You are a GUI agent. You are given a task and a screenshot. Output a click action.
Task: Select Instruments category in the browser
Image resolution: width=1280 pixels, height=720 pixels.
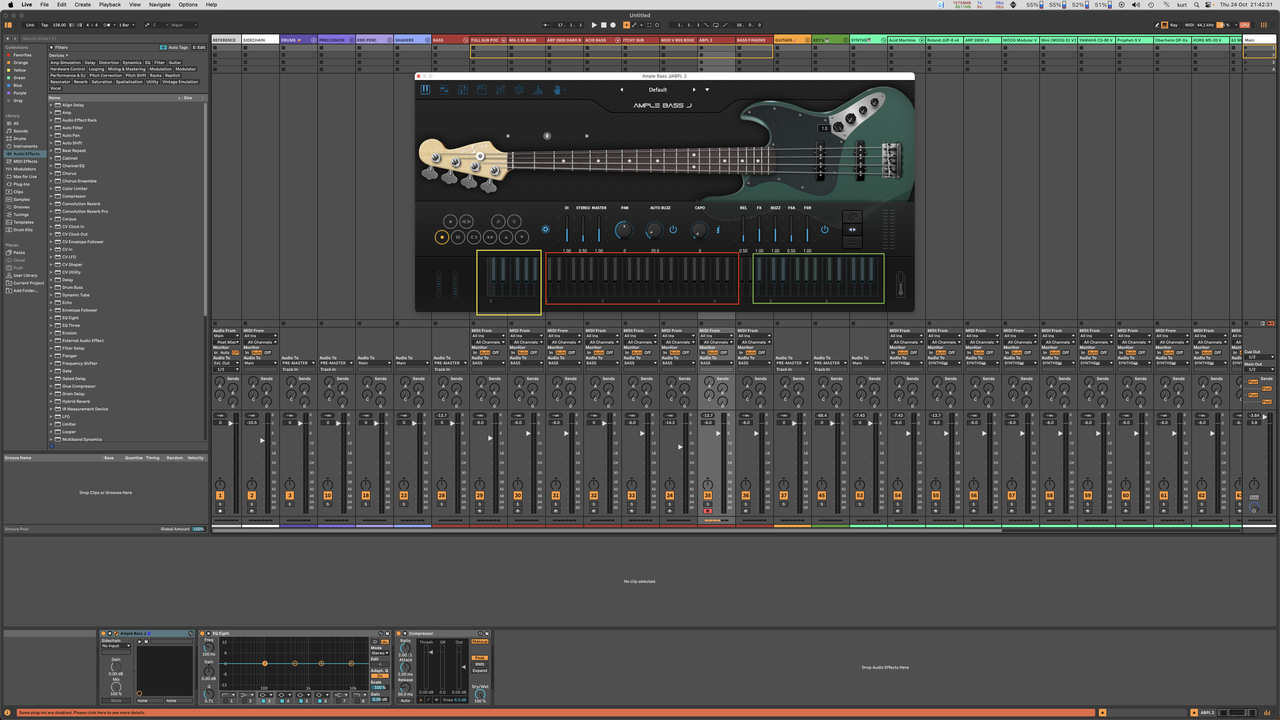tap(26, 146)
